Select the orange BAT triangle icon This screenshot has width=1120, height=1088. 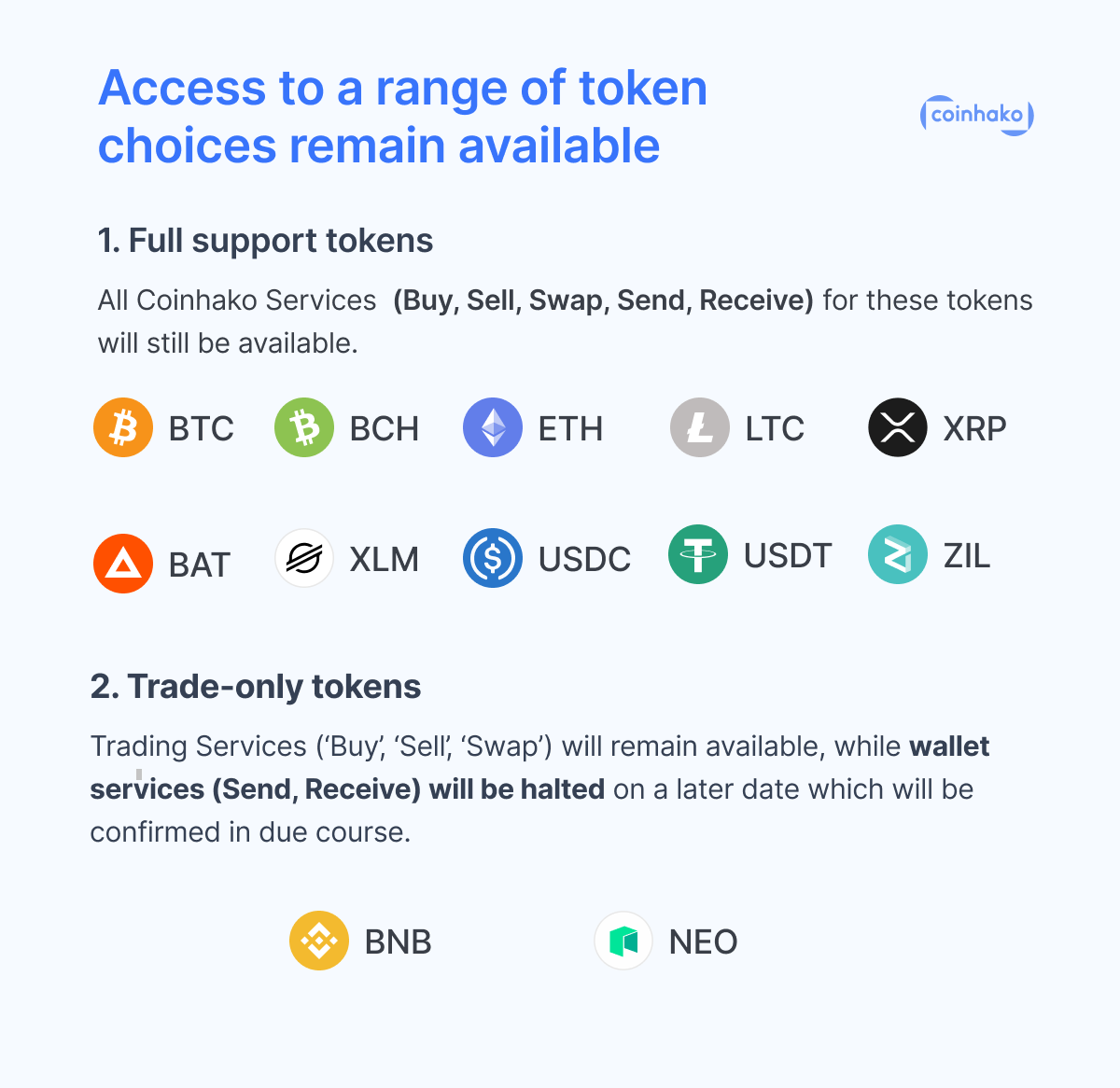click(123, 564)
